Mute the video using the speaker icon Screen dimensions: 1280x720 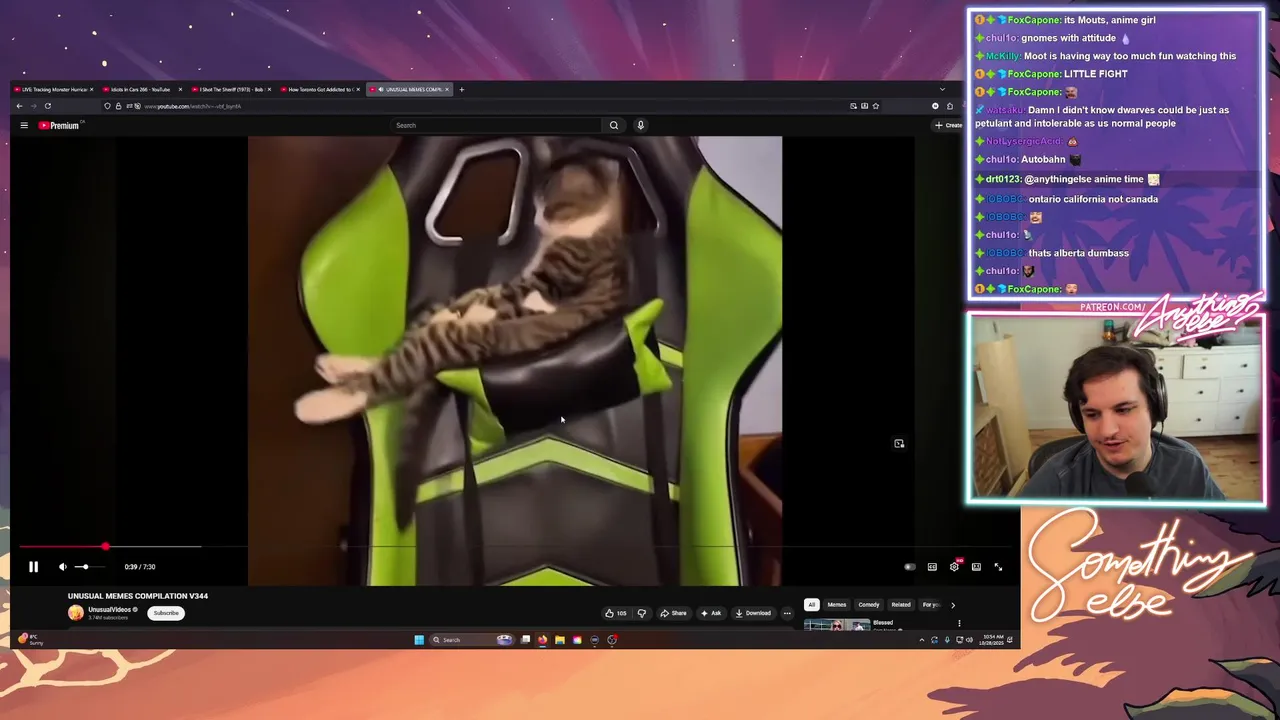tap(62, 567)
